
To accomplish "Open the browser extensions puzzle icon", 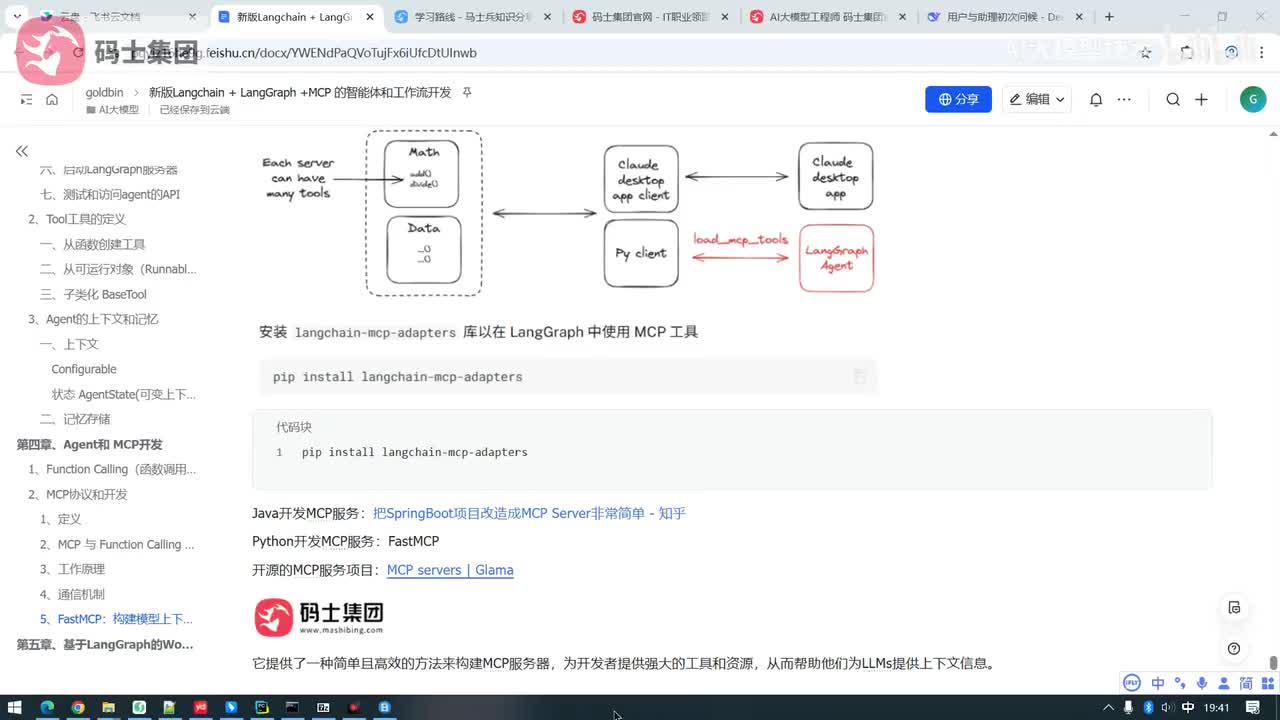I will tap(1187, 53).
